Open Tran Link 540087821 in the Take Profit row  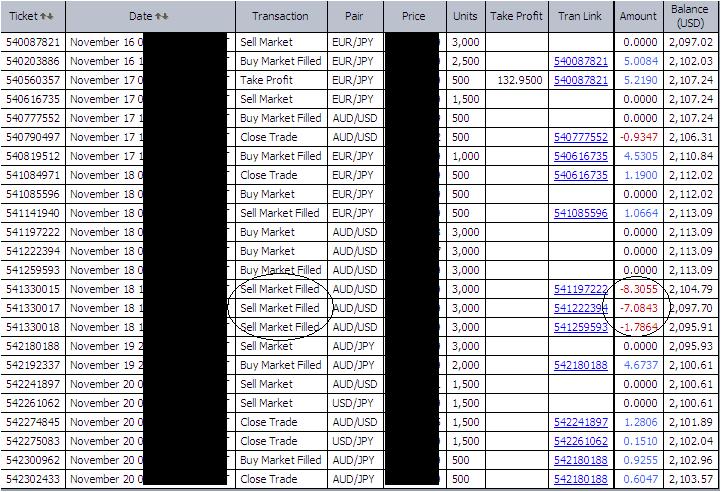coord(581,80)
